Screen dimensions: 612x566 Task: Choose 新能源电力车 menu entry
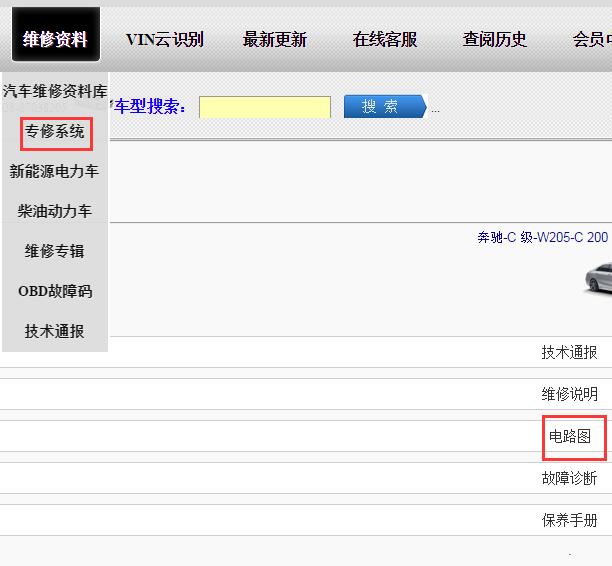point(55,171)
